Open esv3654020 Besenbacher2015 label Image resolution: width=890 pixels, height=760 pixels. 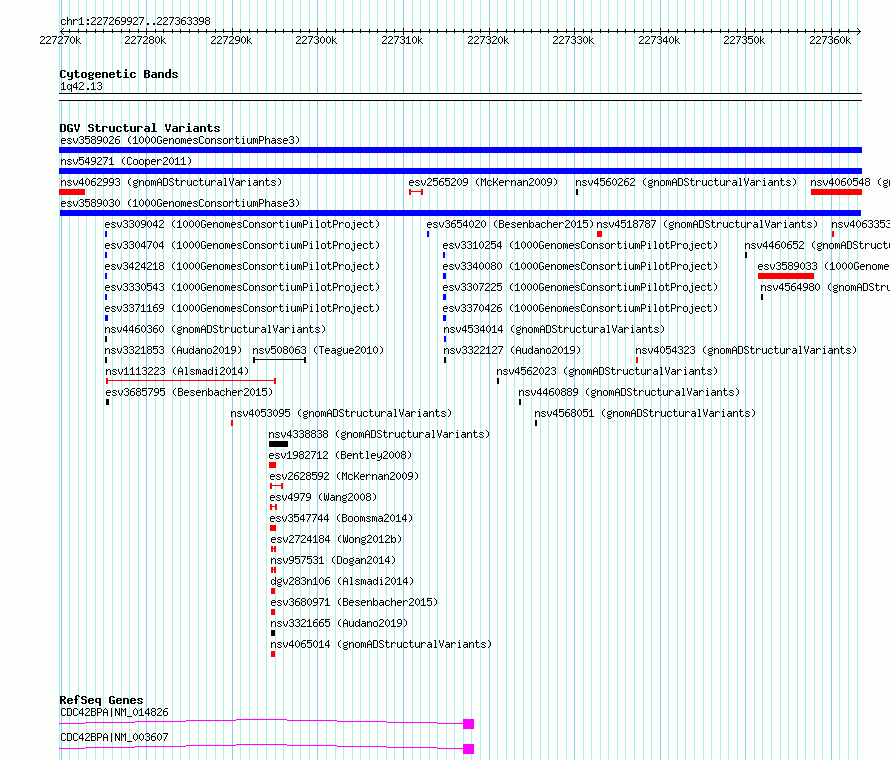point(510,224)
